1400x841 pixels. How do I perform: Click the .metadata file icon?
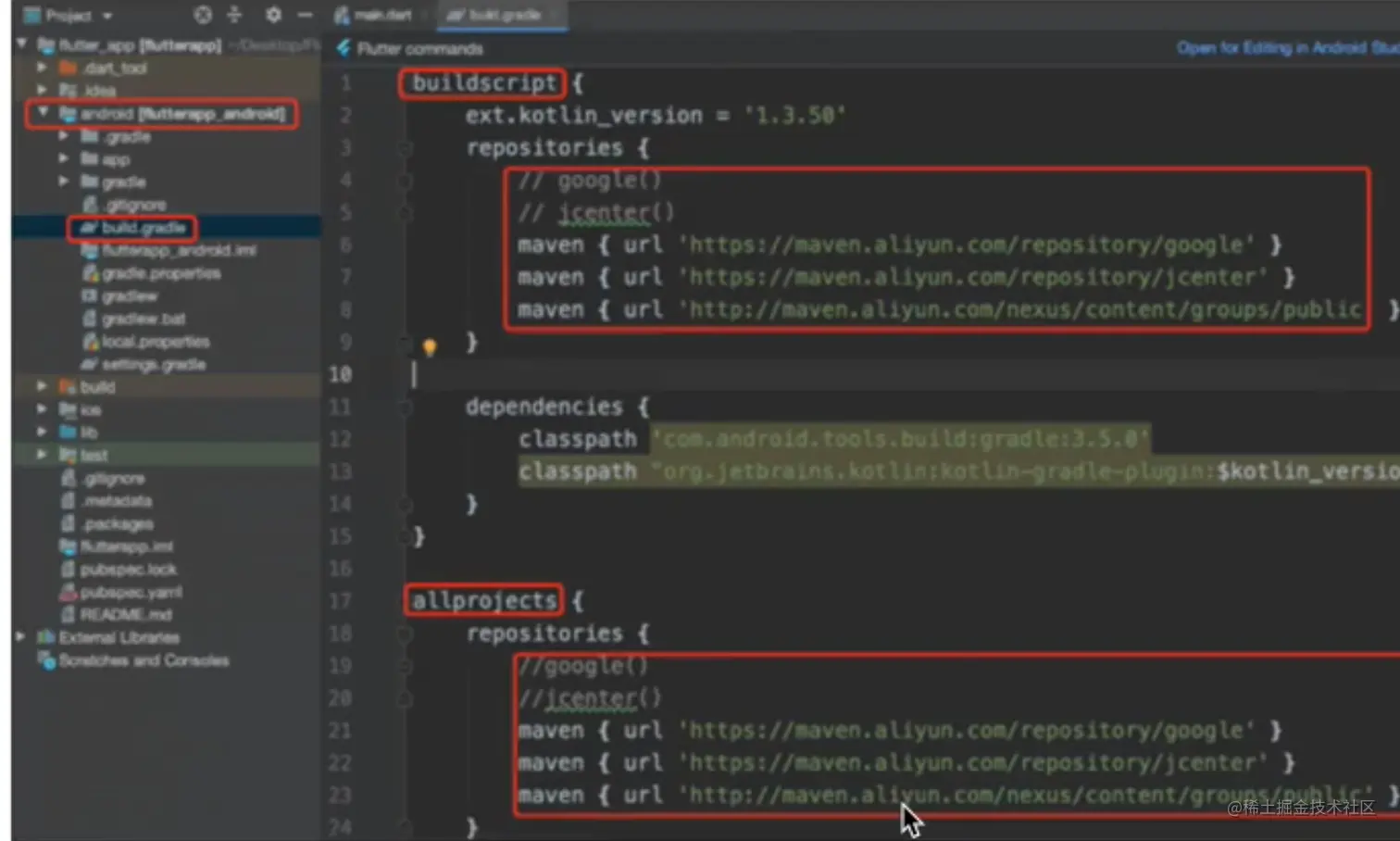click(x=68, y=501)
